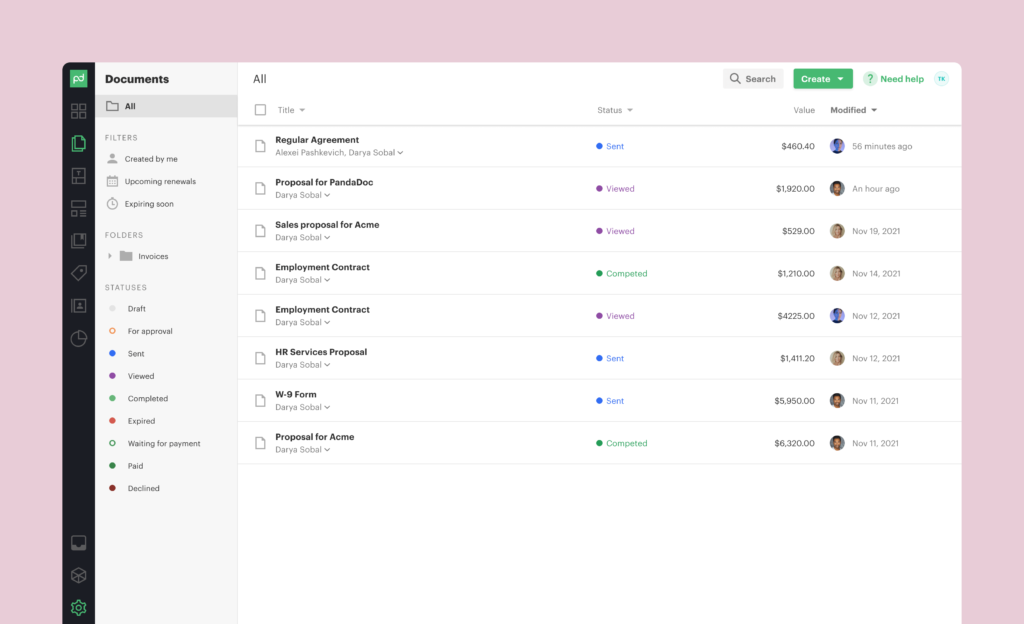Open the Proposal for PandaDoc document
1024x624 pixels.
[324, 183]
